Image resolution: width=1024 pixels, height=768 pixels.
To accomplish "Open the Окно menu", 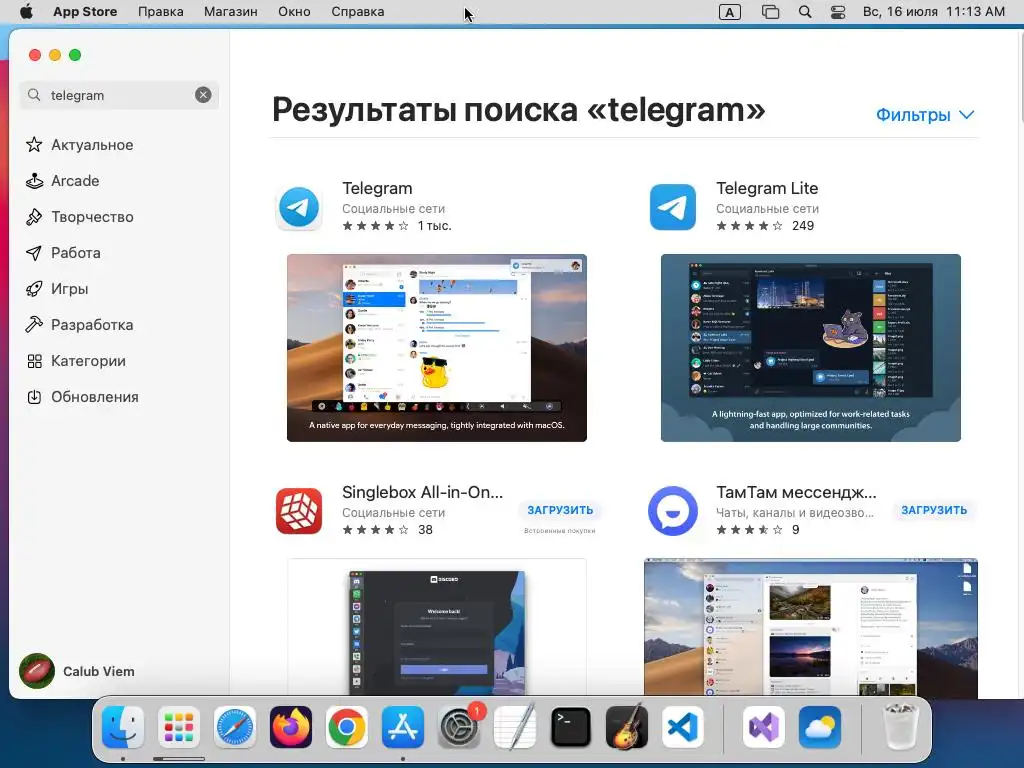I will [x=294, y=12].
